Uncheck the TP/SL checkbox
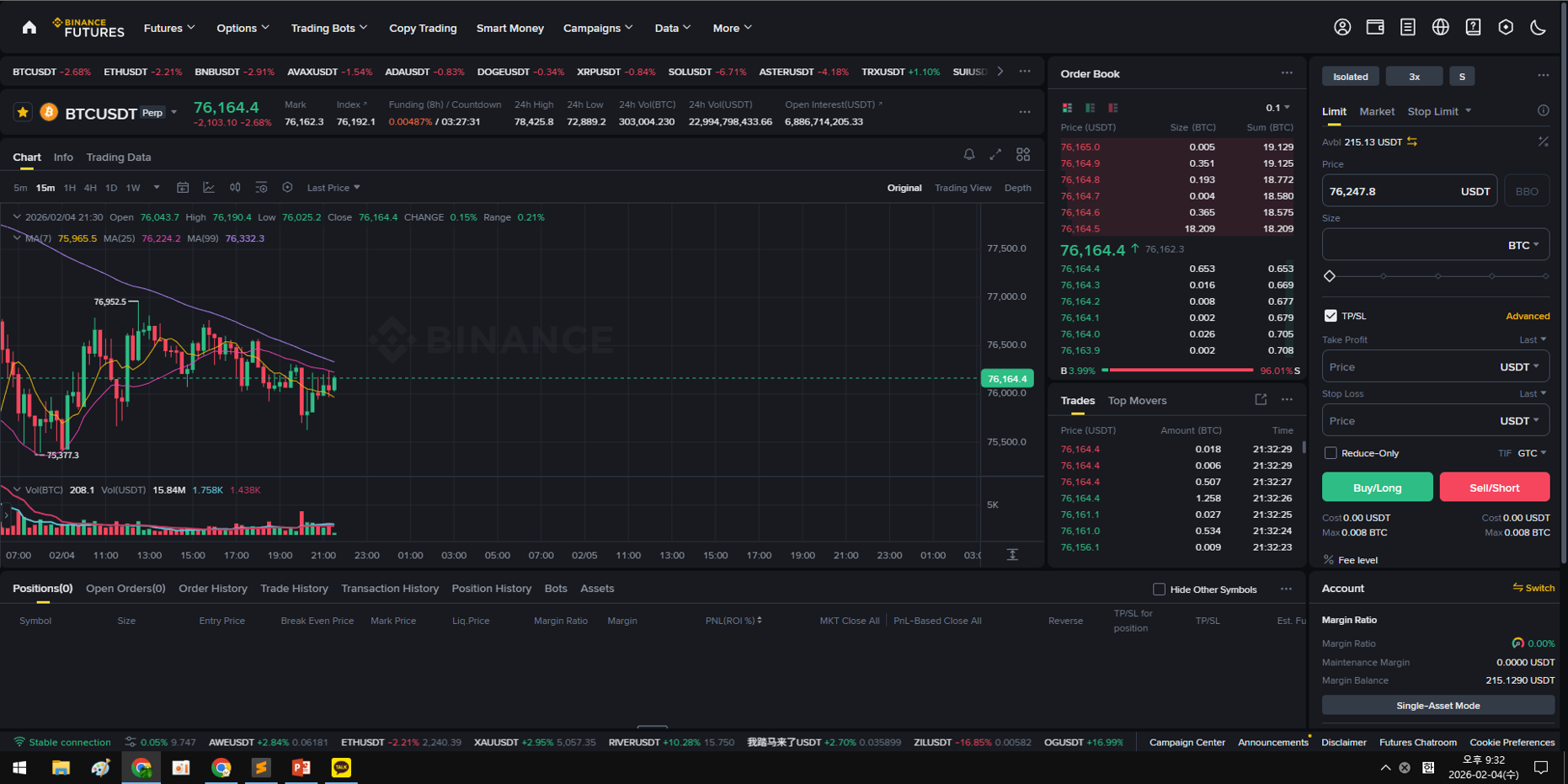1568x784 pixels. (1331, 316)
